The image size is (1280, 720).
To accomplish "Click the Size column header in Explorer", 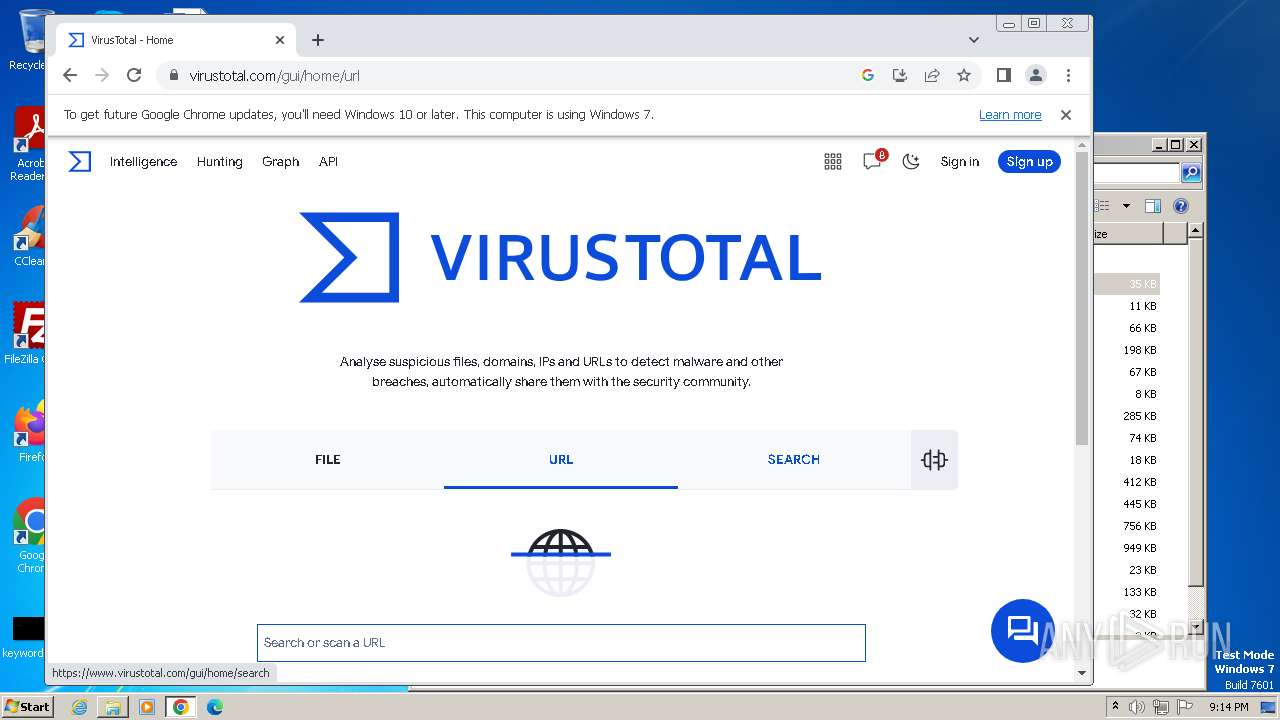I will tap(1127, 234).
